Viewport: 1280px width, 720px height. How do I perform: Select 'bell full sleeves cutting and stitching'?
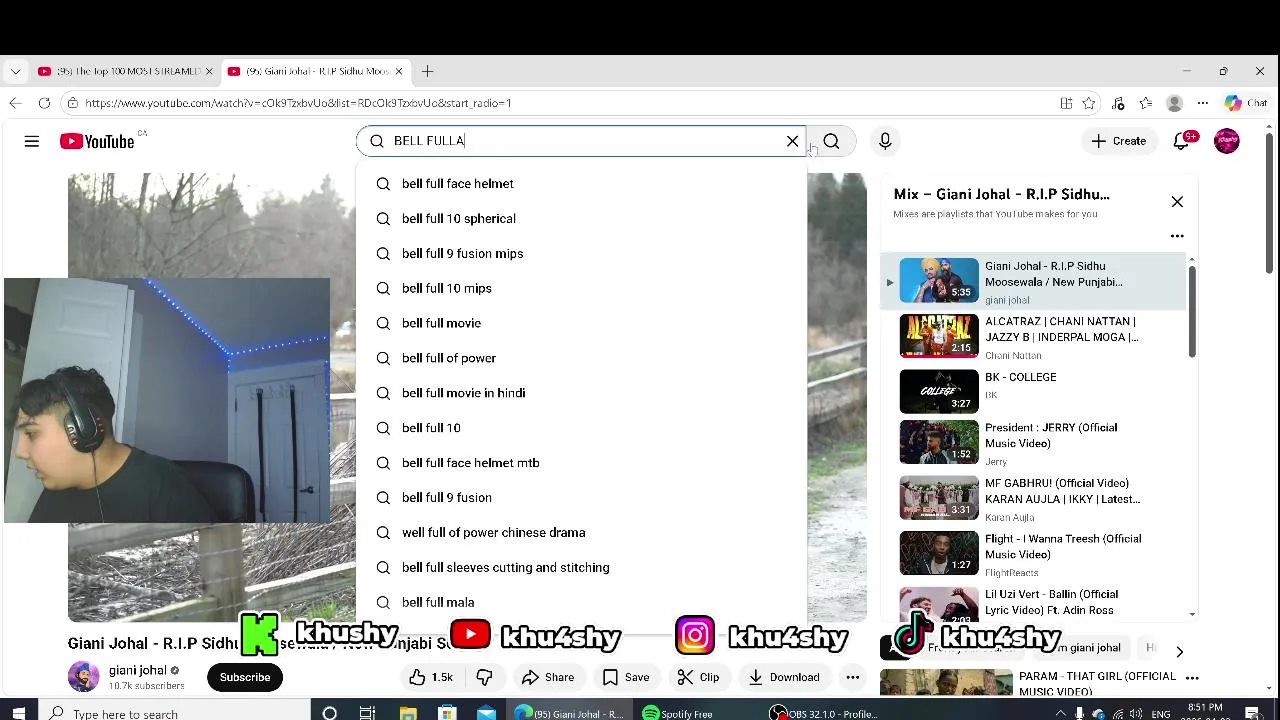pyautogui.click(x=581, y=567)
